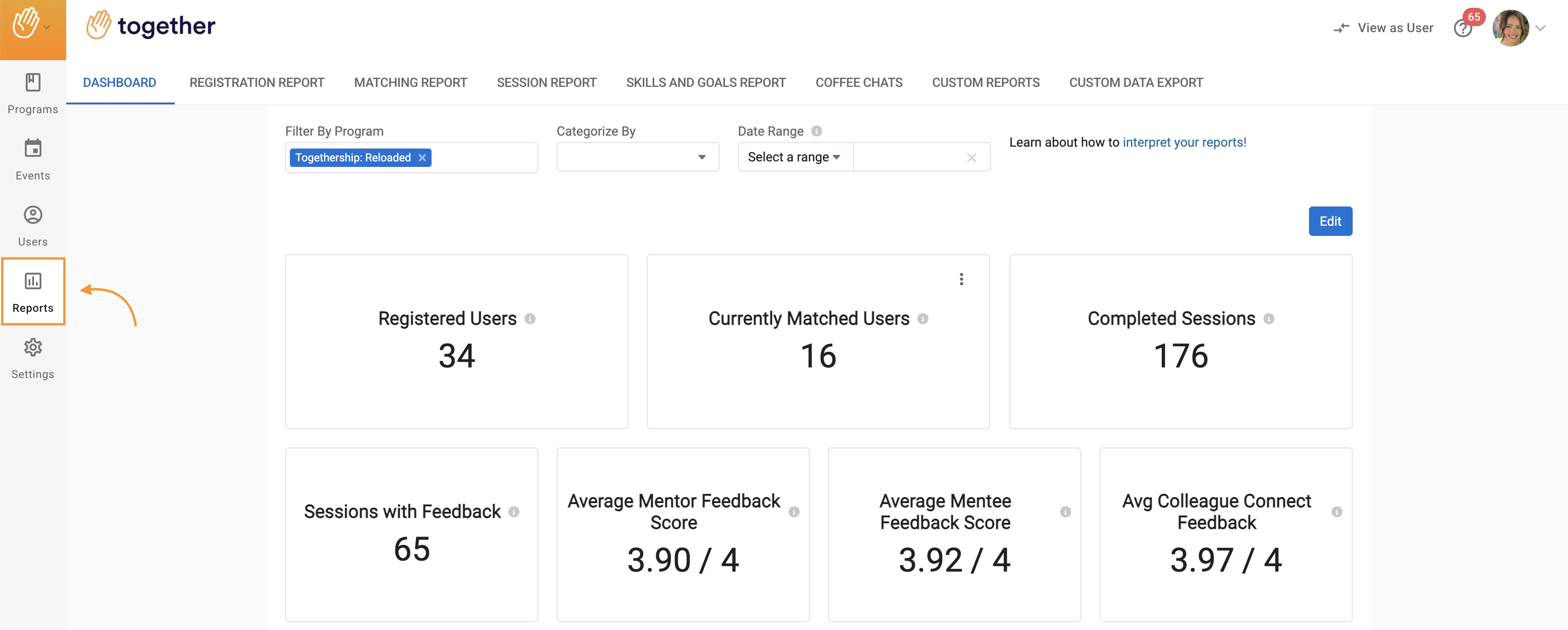Click the blue Edit button
The height and width of the screenshot is (630, 1568).
[1330, 221]
